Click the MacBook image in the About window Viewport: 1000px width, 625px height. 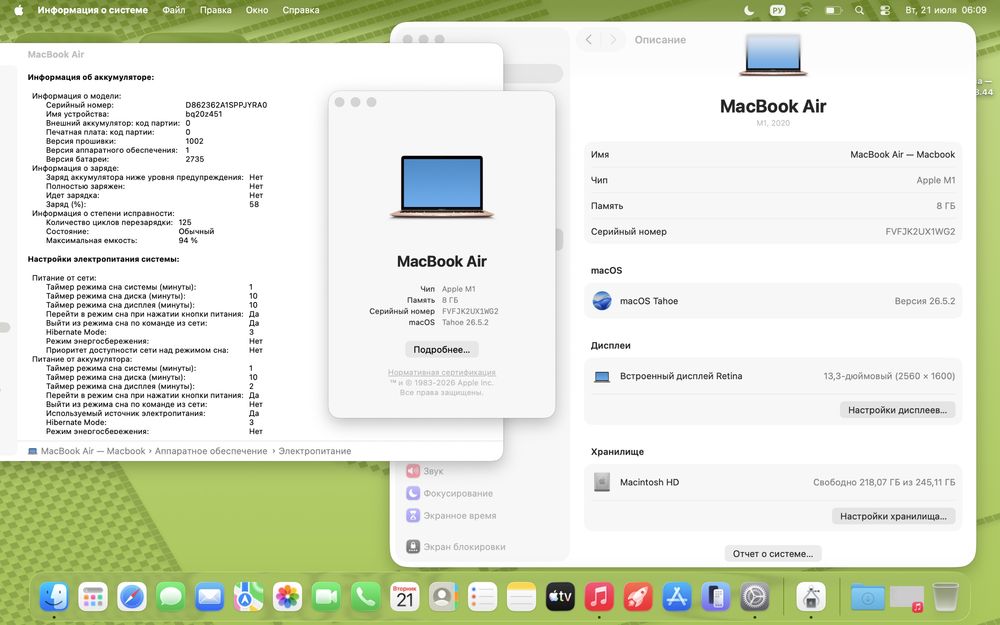[442, 187]
